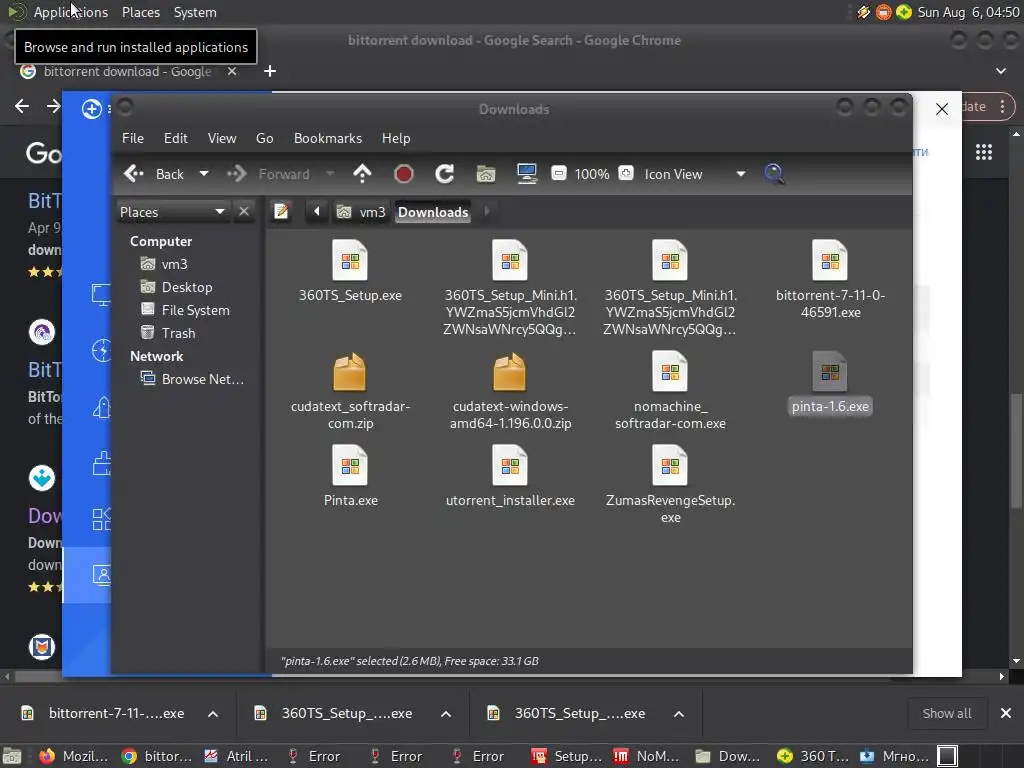Select utorrent_installer.exe file icon
Viewport: 1024px width, 768px height.
(510, 466)
